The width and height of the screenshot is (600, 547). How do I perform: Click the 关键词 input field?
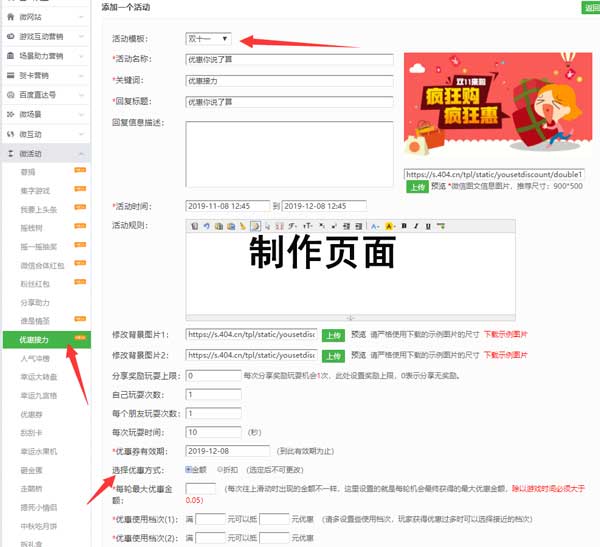289,81
